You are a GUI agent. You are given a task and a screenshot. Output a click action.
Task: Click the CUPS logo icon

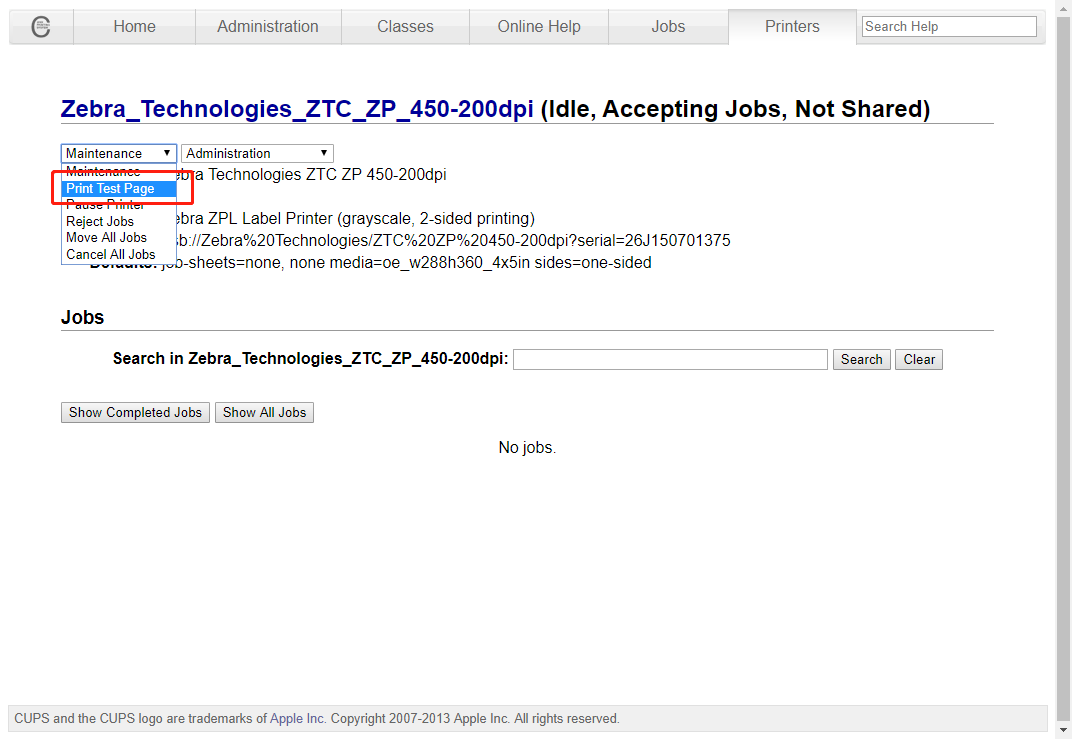(41, 27)
